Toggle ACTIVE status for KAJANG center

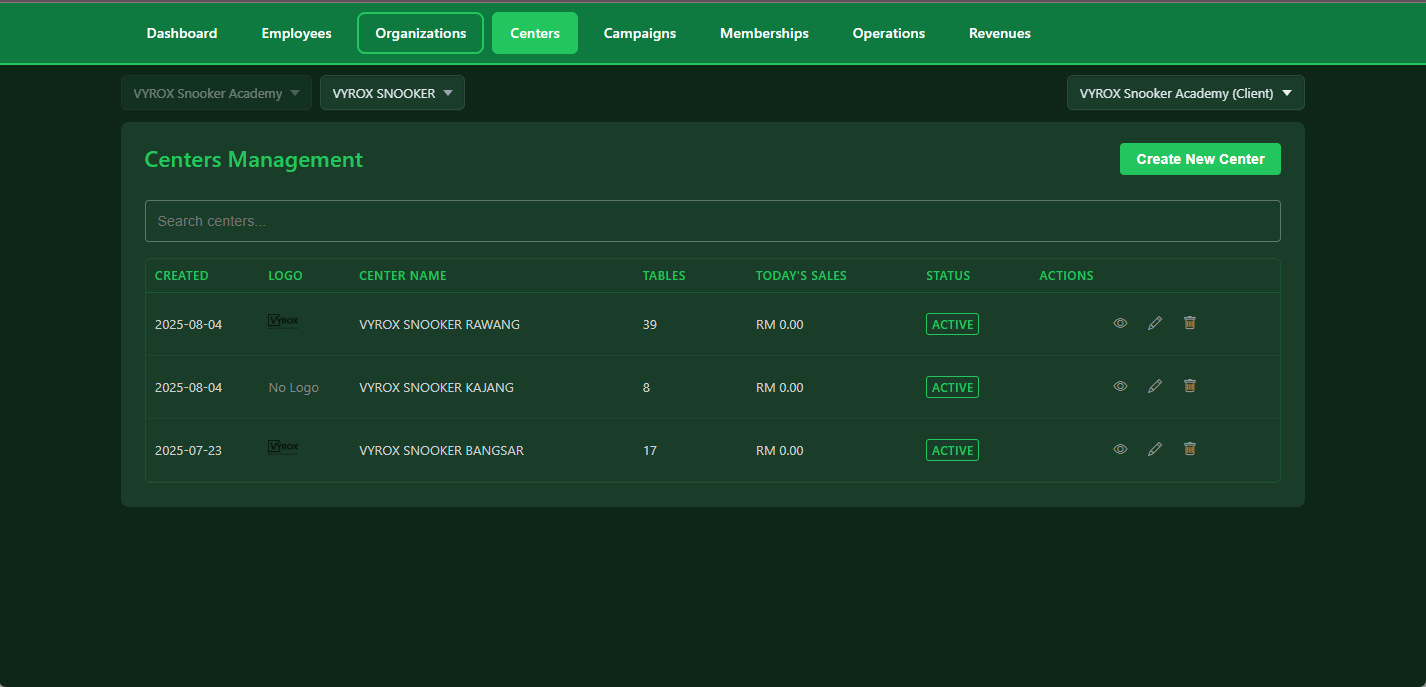[x=952, y=386]
